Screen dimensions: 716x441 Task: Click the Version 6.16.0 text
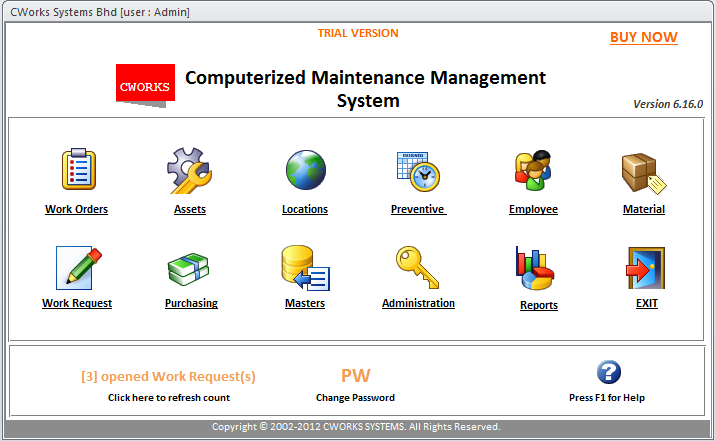point(668,104)
